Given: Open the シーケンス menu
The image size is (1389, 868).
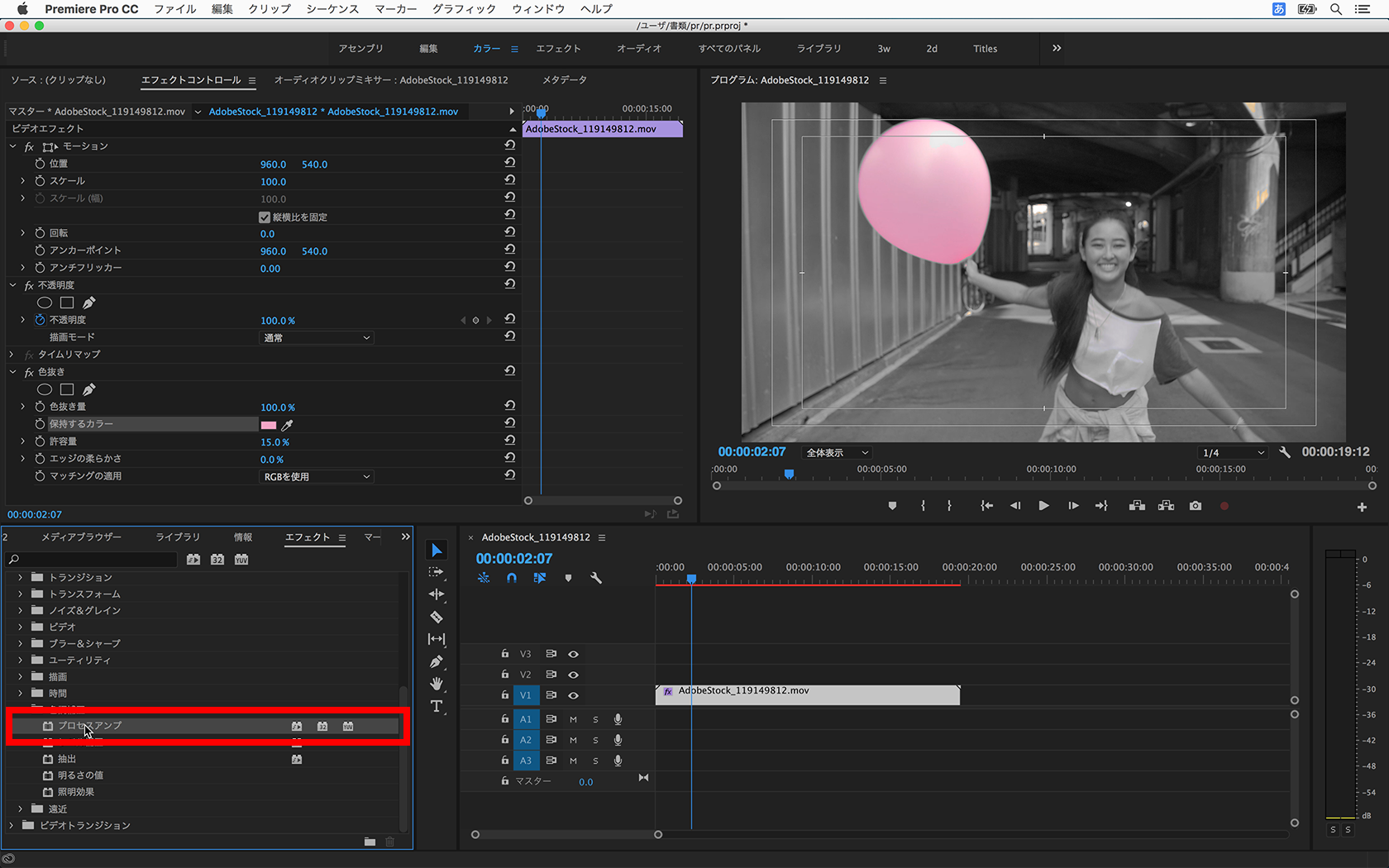Looking at the screenshot, I should pos(332,9).
